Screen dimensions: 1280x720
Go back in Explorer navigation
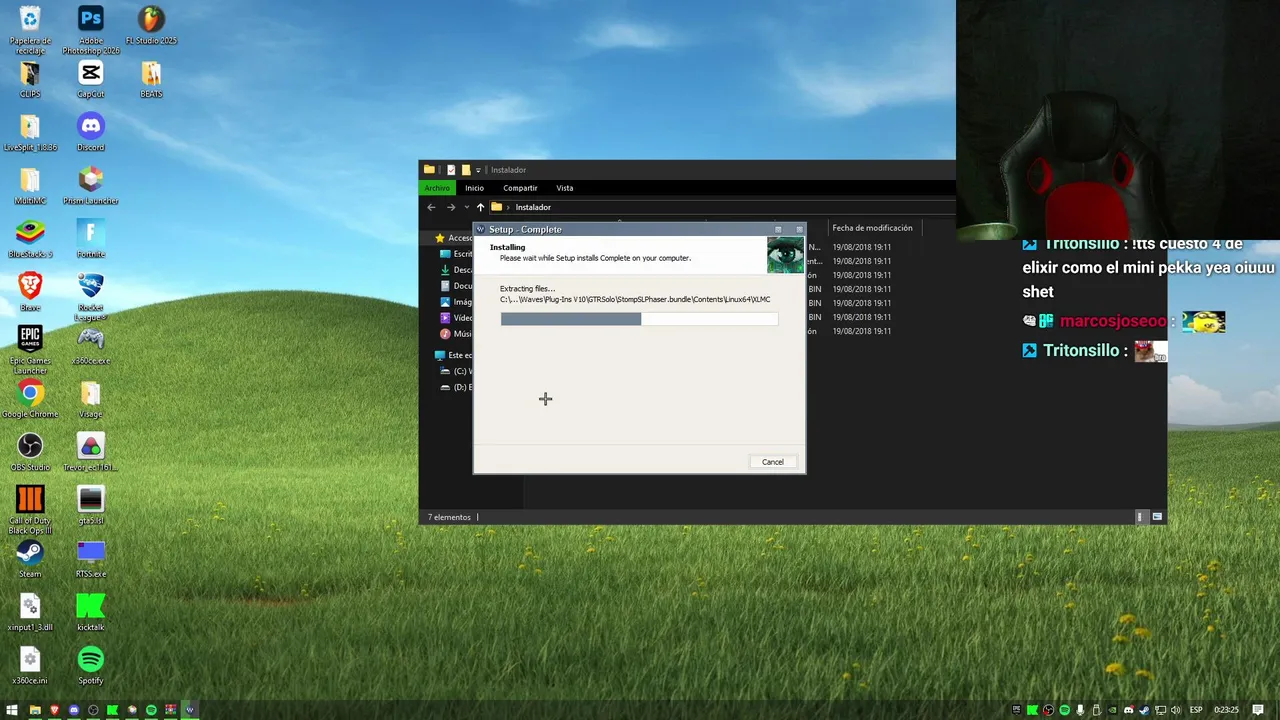[x=431, y=207]
